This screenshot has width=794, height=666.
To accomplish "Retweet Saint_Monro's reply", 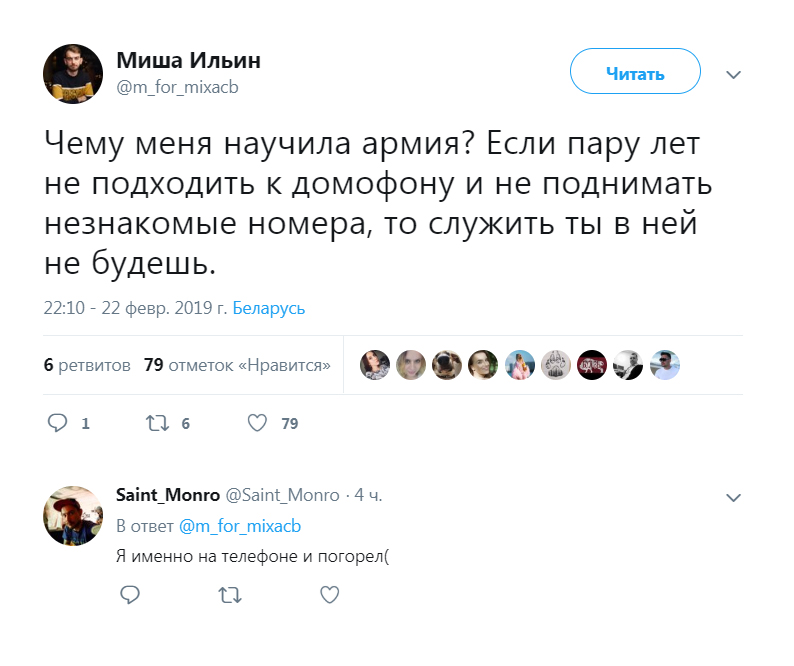I will (x=229, y=595).
